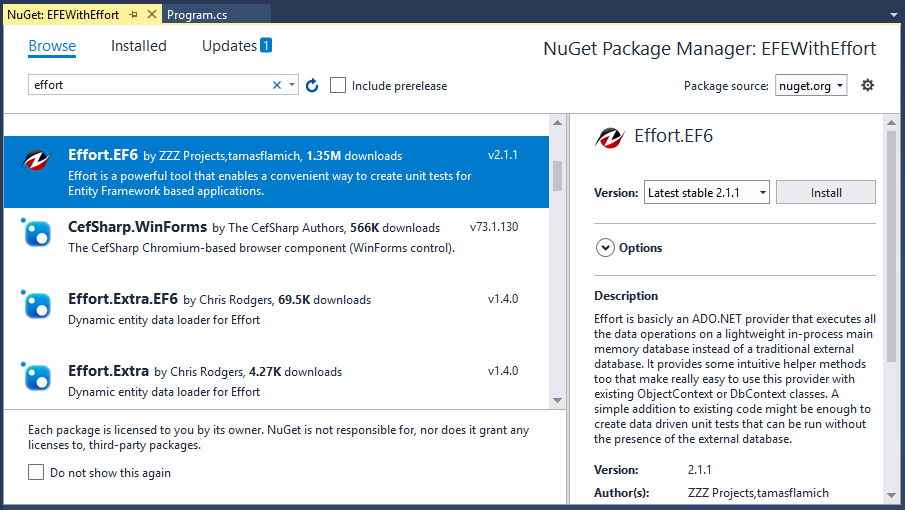
Task: Click the details pane scrollbar thumb
Action: [x=891, y=246]
